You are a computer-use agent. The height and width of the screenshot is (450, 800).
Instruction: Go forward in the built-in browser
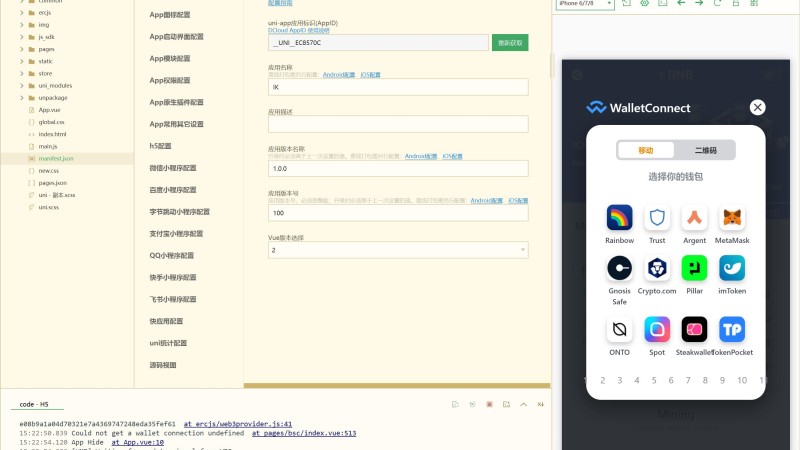click(699, 3)
